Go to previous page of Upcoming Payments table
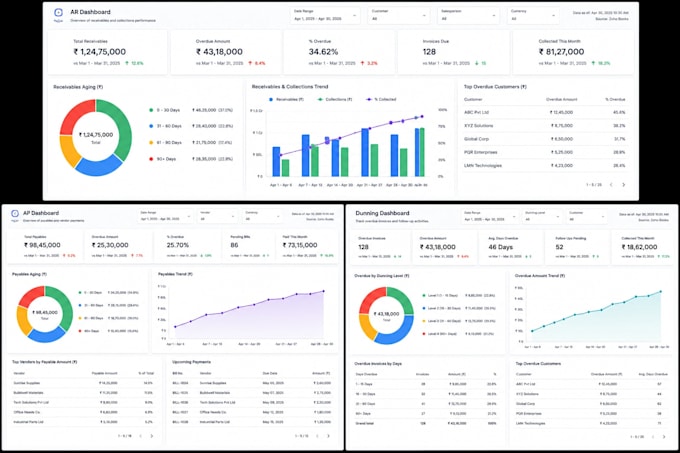680x453 pixels. [x=317, y=436]
